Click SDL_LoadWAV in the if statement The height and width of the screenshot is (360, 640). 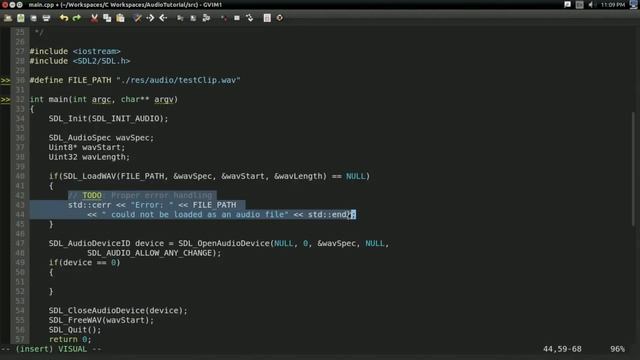click(89, 176)
